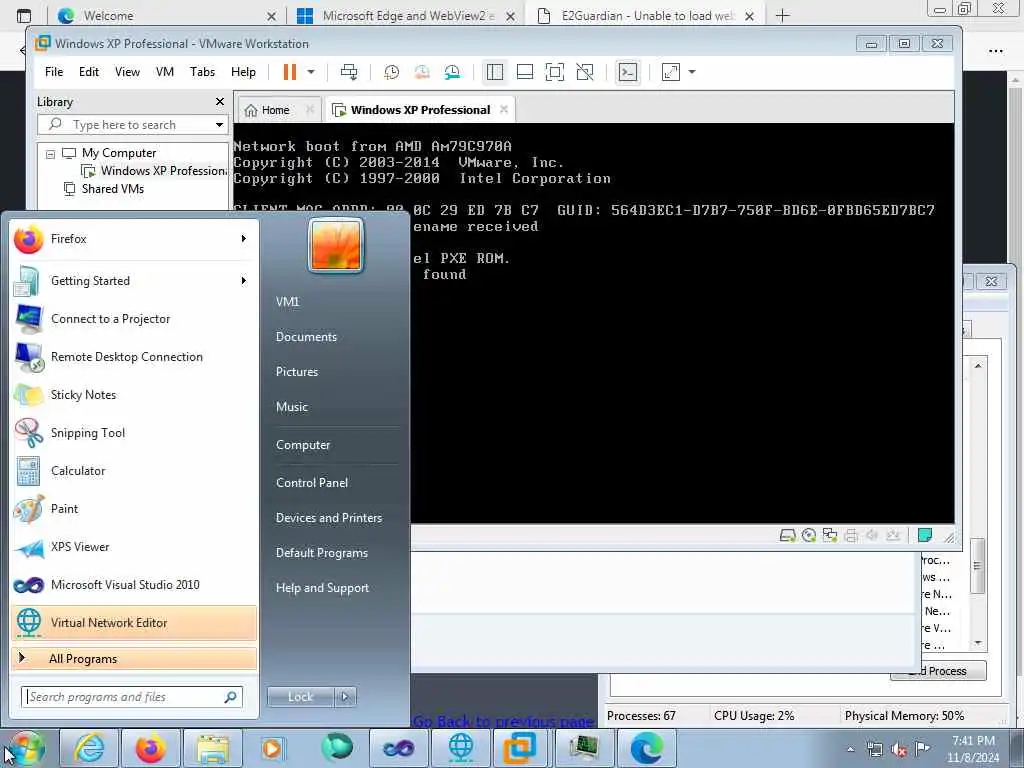Show hidden system tray icons arrow
The height and width of the screenshot is (768, 1024).
(850, 750)
